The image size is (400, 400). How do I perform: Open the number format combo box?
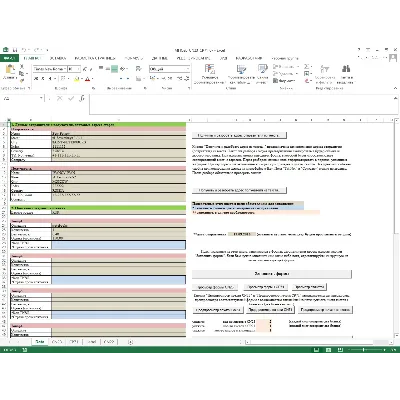pos(169,69)
